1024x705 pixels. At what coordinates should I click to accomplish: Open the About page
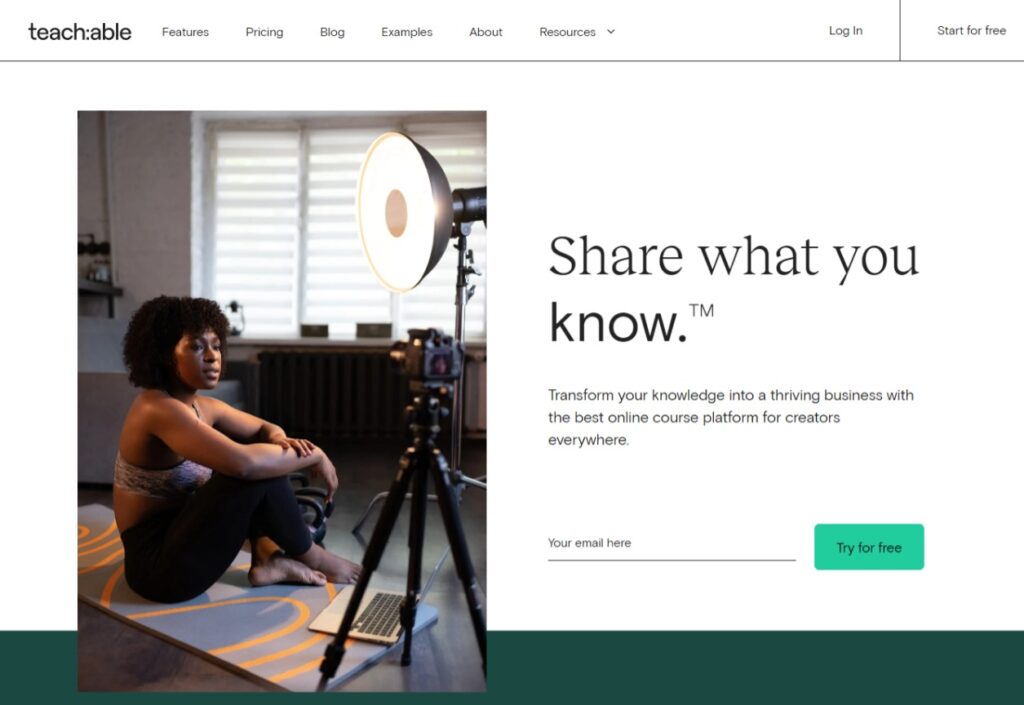pyautogui.click(x=486, y=32)
